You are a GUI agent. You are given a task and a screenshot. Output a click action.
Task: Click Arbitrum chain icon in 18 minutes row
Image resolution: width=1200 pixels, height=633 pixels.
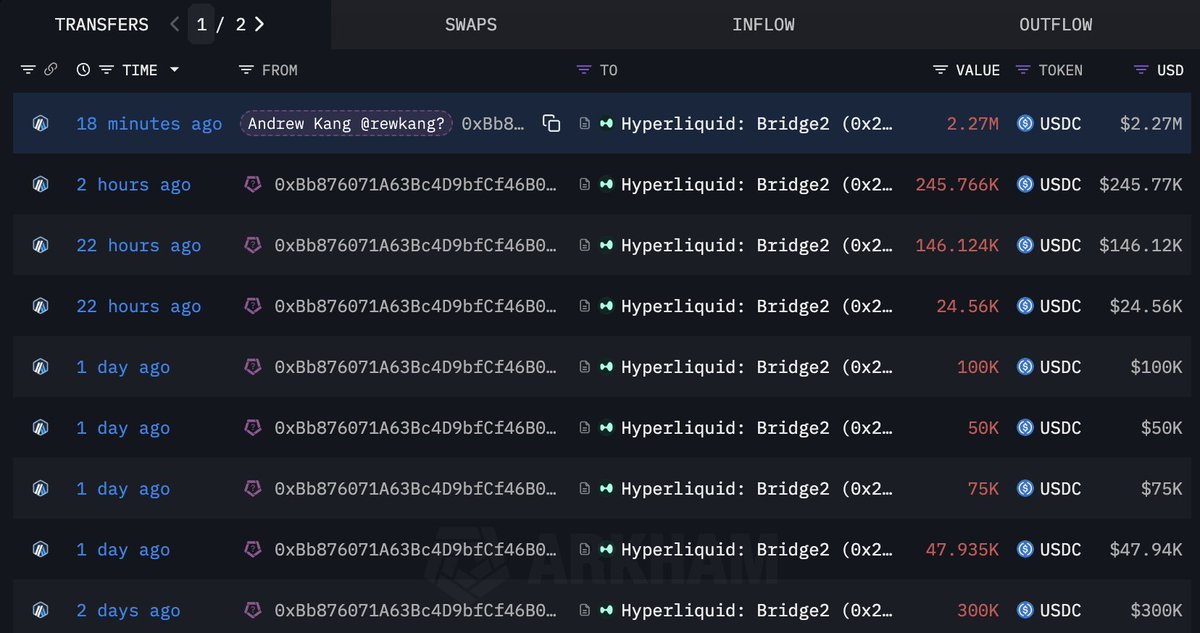[40, 124]
